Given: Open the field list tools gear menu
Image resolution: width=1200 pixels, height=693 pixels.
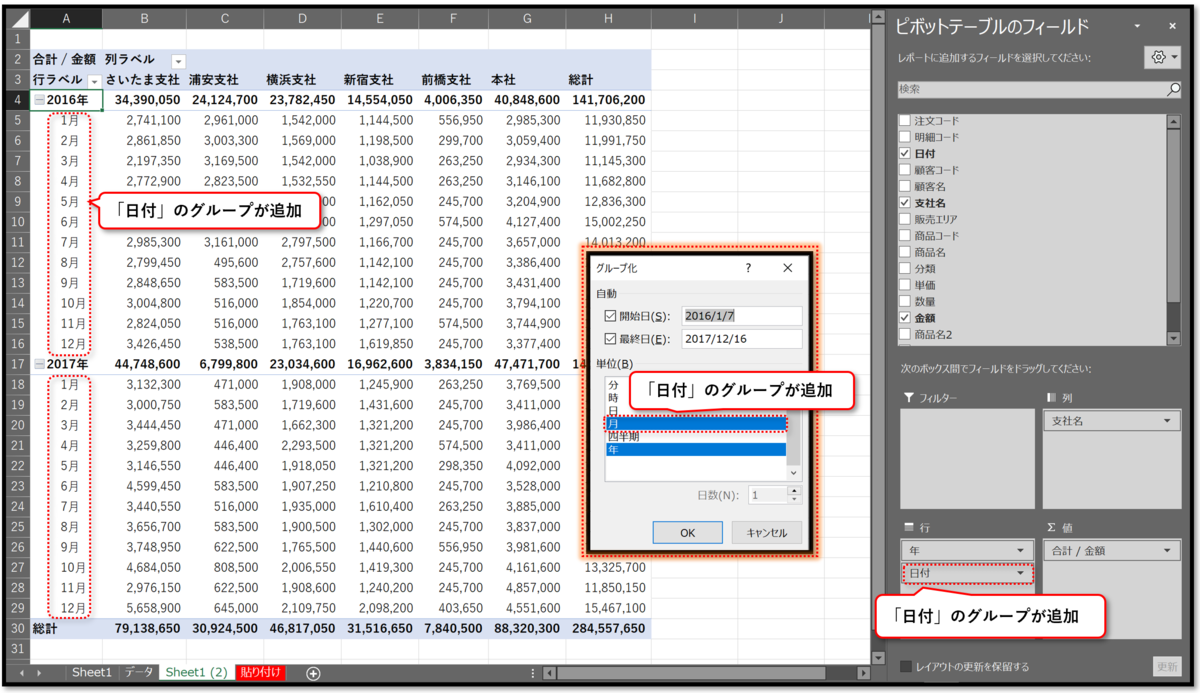Looking at the screenshot, I should coord(1161,57).
